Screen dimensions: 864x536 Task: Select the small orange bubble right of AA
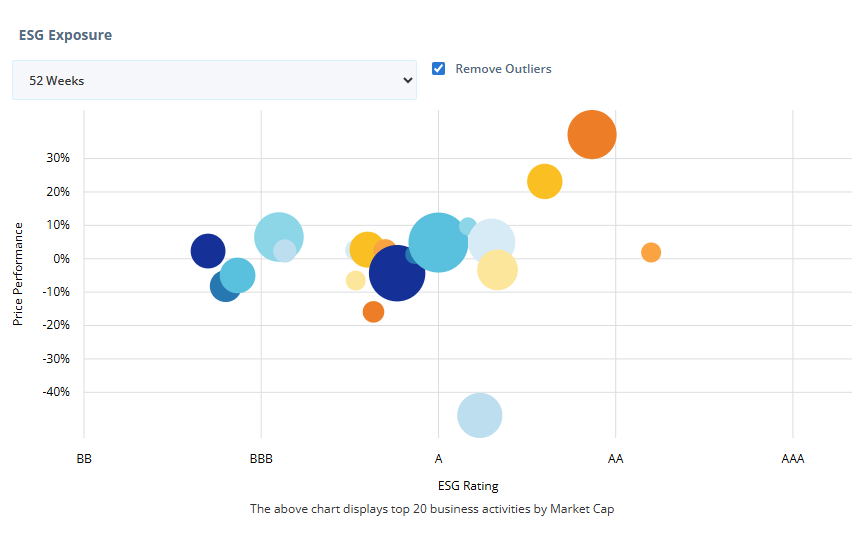(651, 252)
